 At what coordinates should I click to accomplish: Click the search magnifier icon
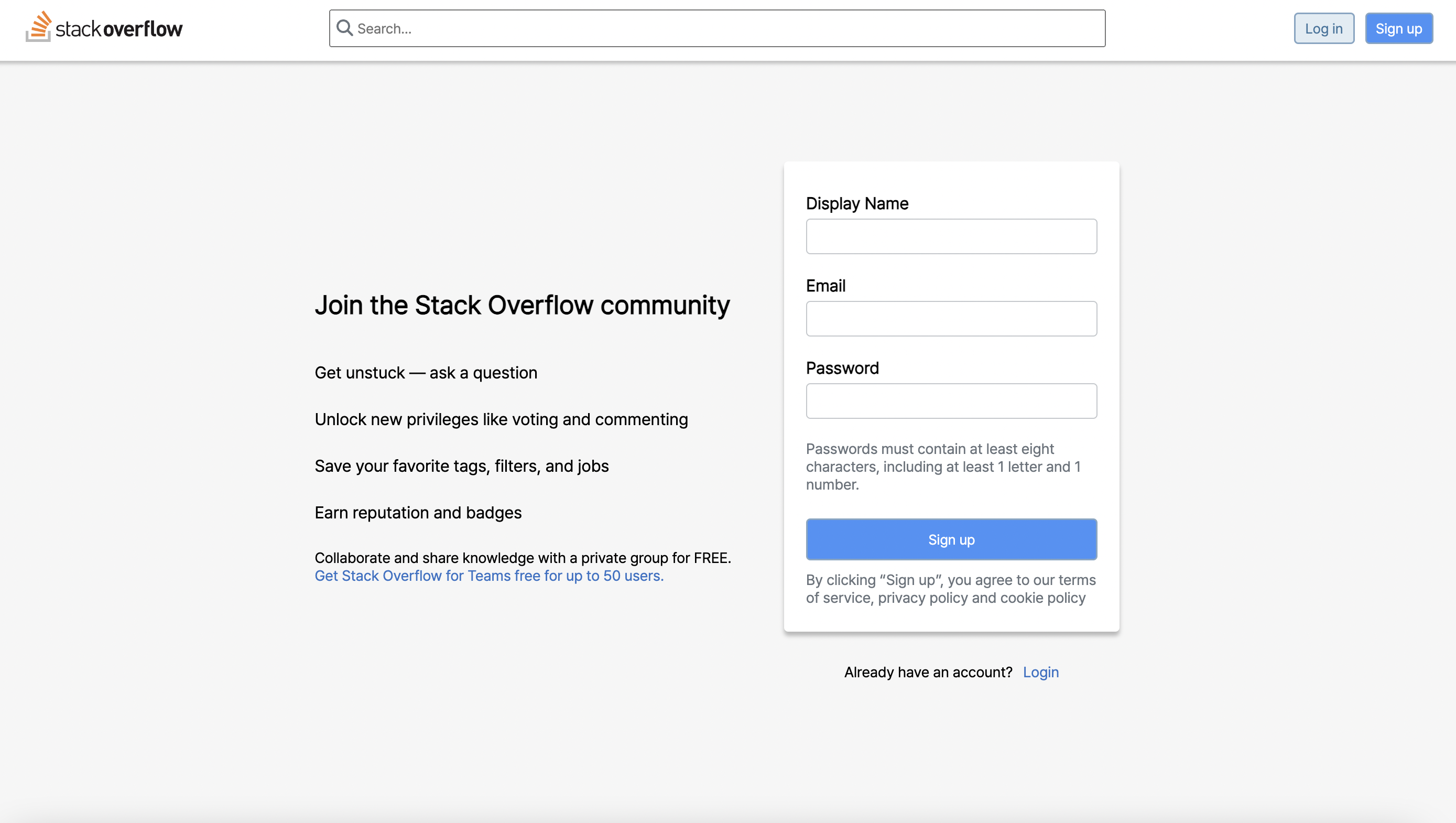coord(344,28)
